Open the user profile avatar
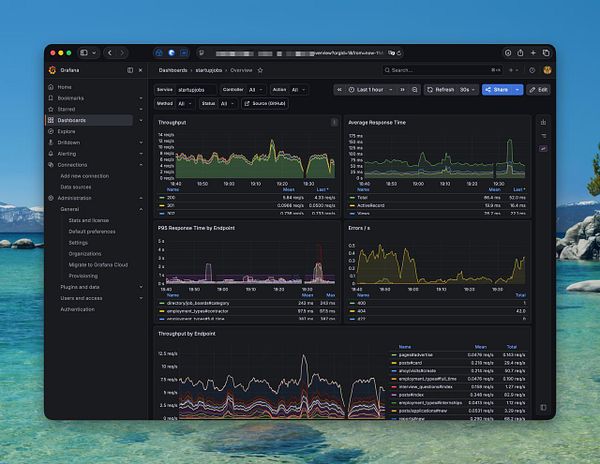600x464 pixels. (x=547, y=70)
